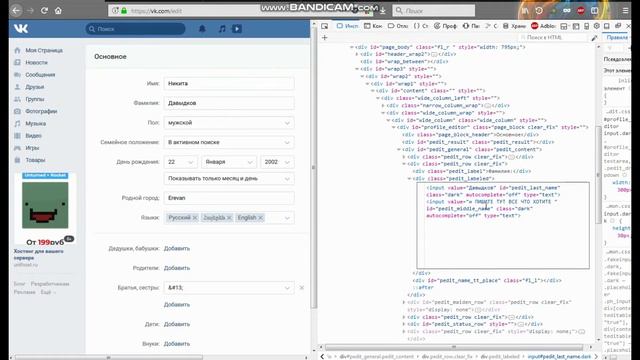Remove the Русский language tag

(x=195, y=218)
